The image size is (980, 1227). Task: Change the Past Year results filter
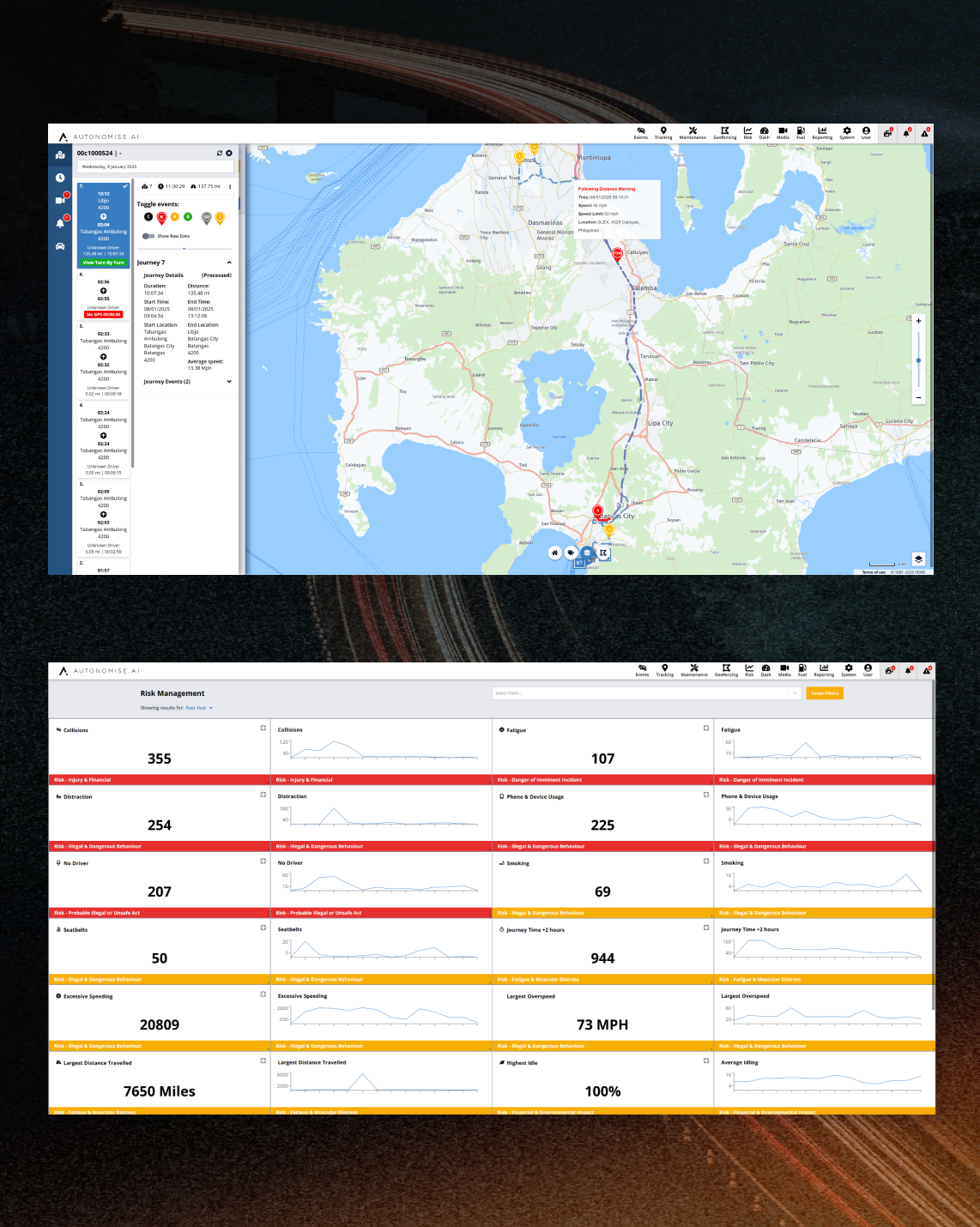pyautogui.click(x=199, y=708)
